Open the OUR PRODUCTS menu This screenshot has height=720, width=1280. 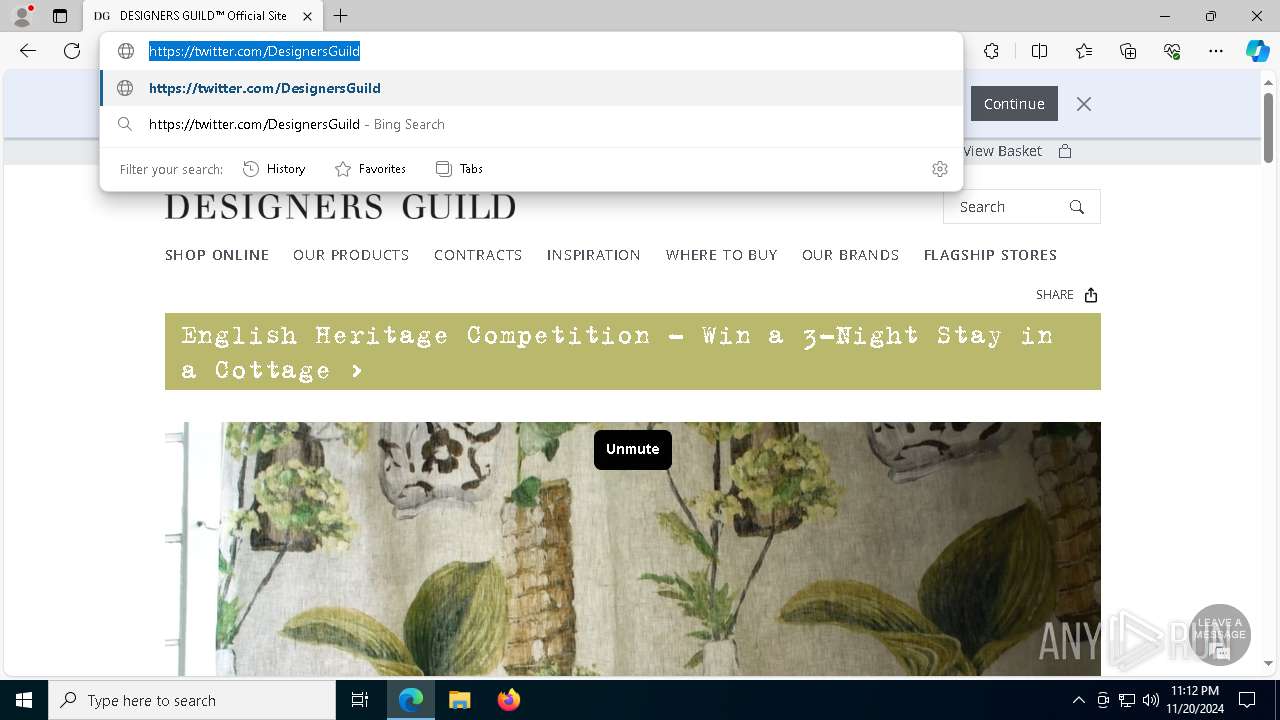[351, 255]
